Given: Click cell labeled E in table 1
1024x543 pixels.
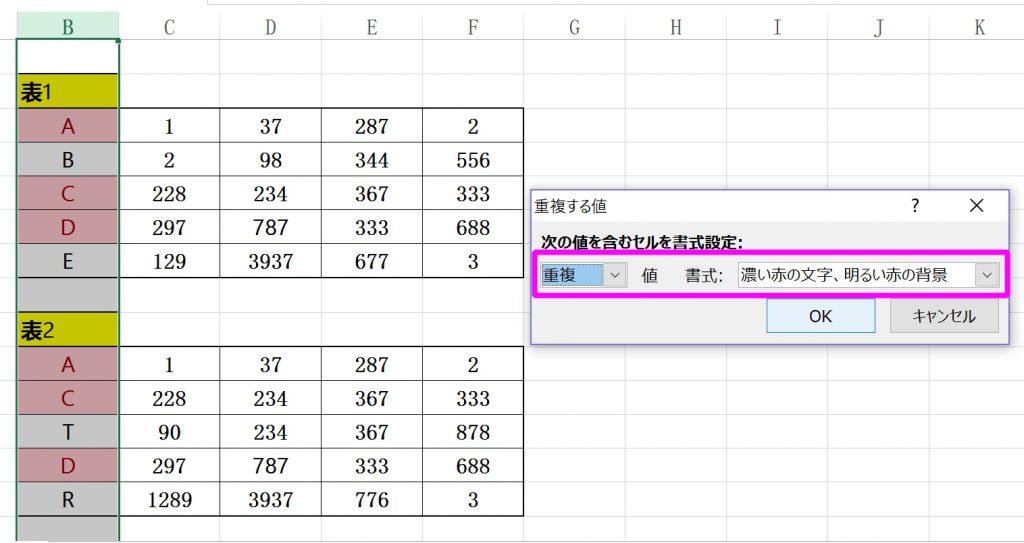Looking at the screenshot, I should [68, 262].
